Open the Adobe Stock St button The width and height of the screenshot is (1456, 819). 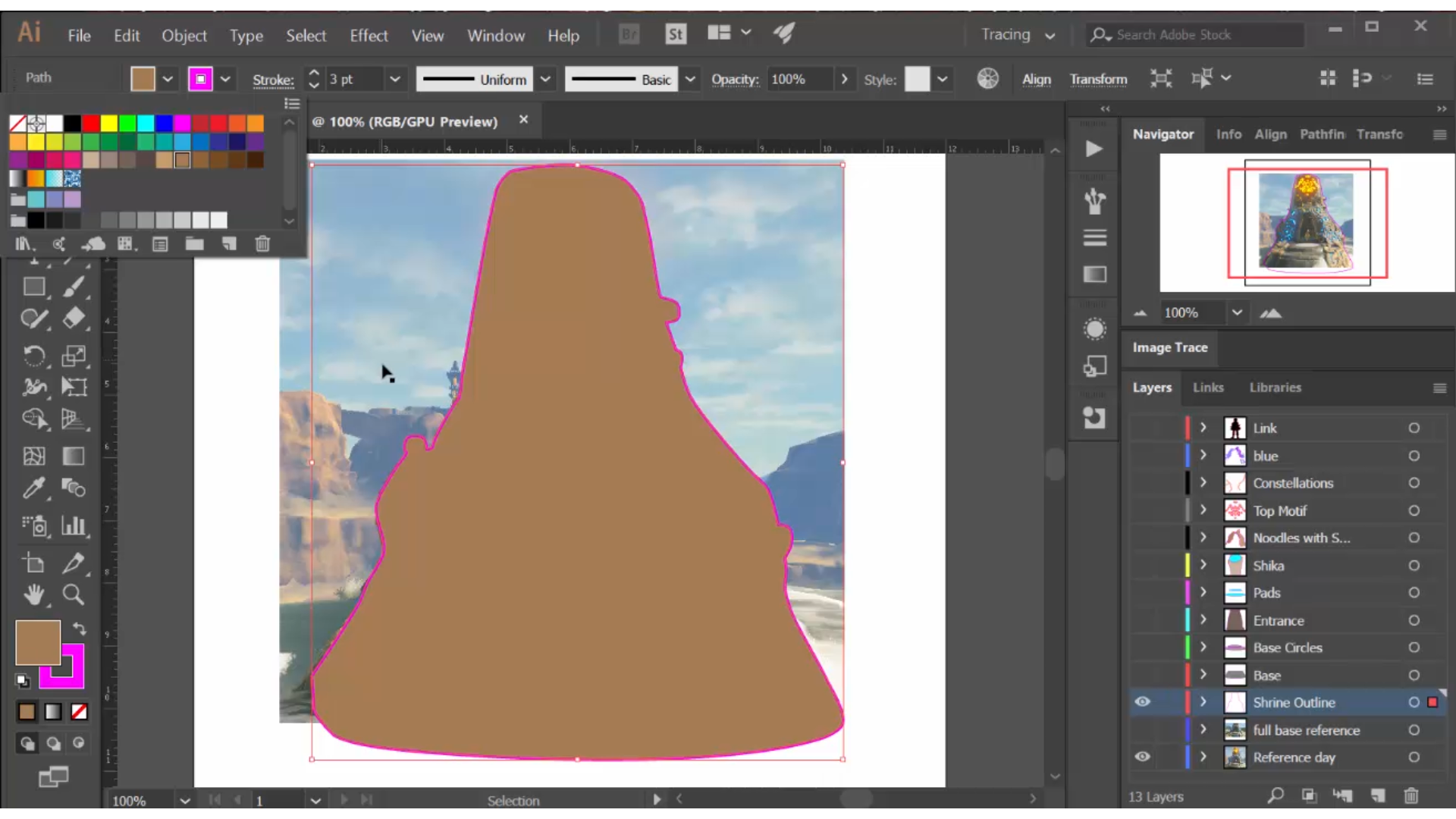point(676,34)
